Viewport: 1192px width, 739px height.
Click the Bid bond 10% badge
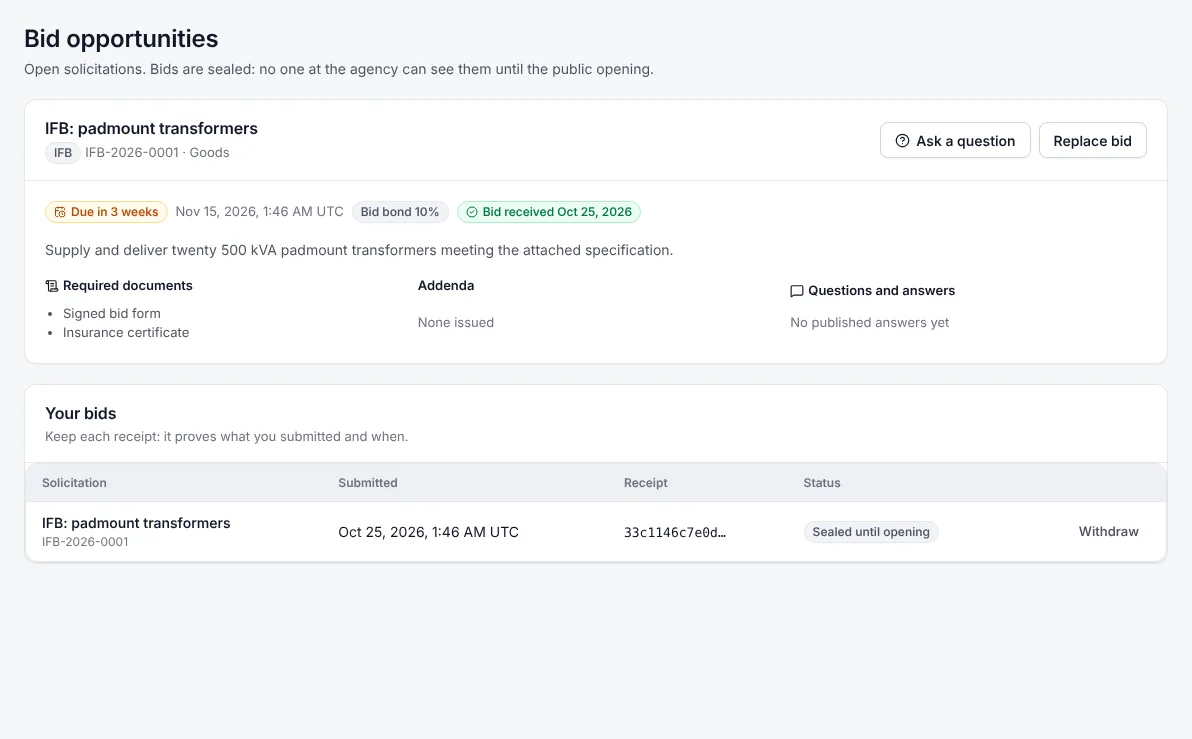pyautogui.click(x=400, y=212)
